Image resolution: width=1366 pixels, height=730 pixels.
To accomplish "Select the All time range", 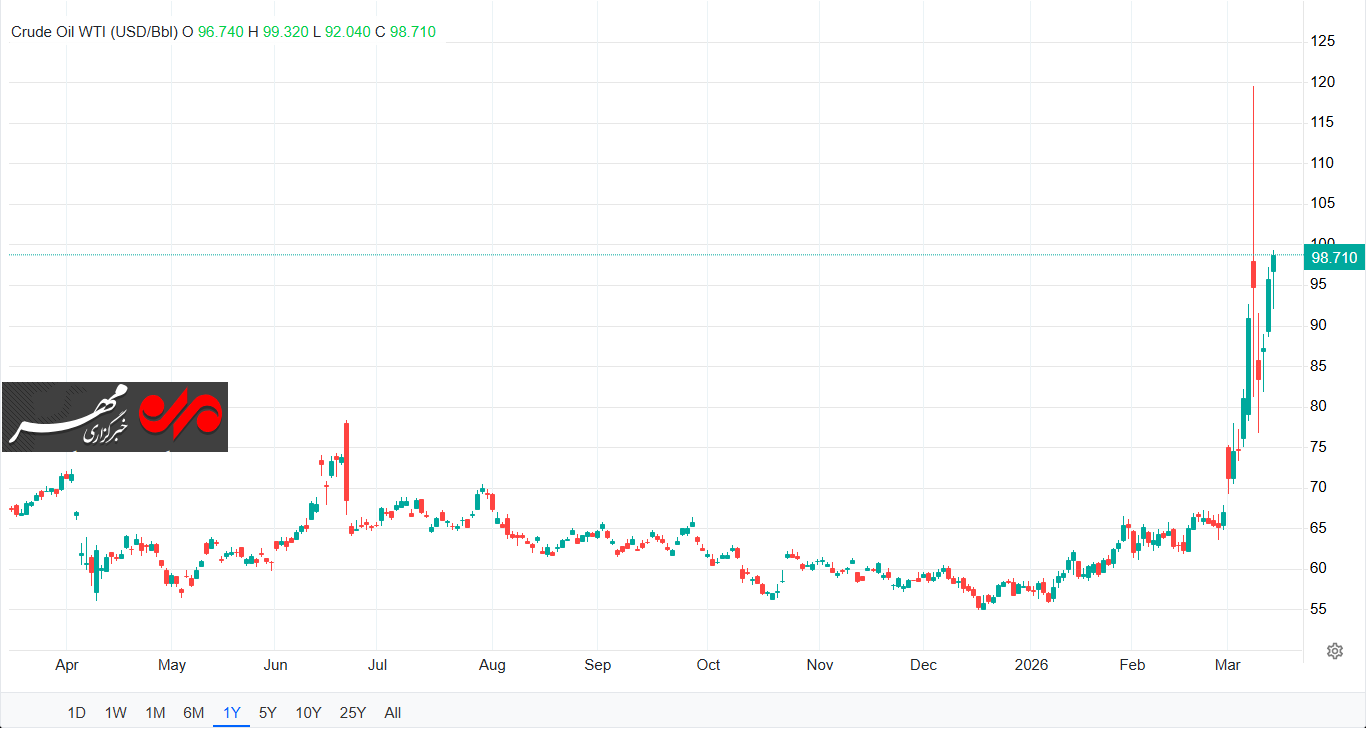I will coord(393,713).
